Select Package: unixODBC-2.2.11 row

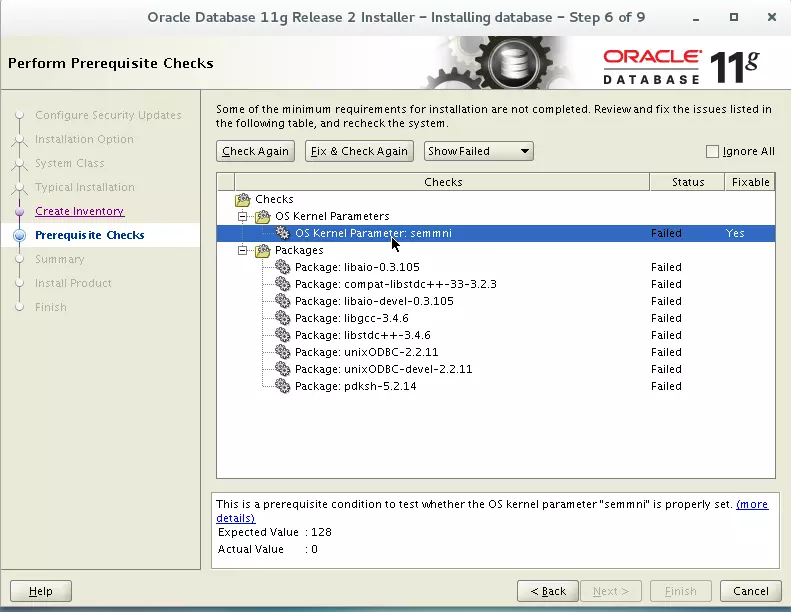pos(496,352)
